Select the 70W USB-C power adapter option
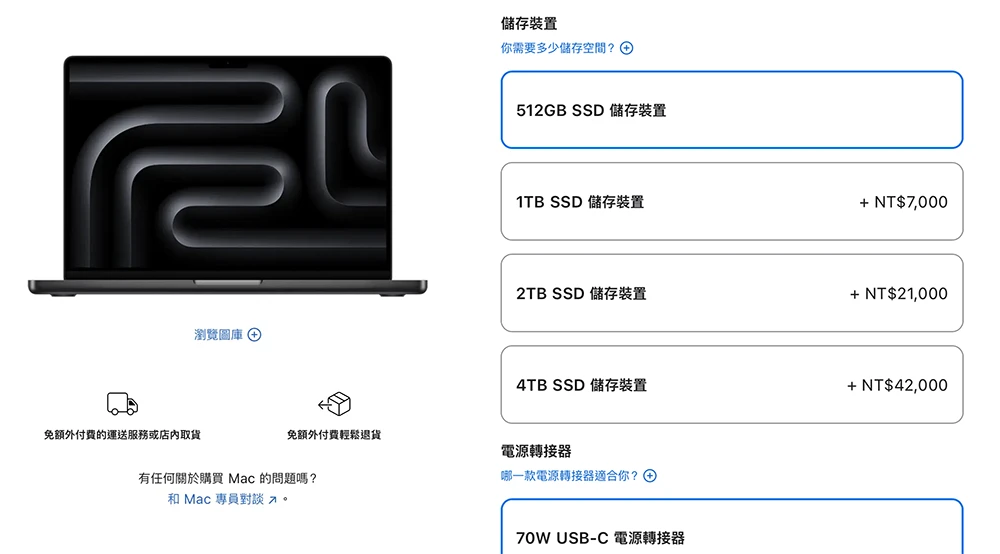This screenshot has width=1000, height=554. [732, 527]
